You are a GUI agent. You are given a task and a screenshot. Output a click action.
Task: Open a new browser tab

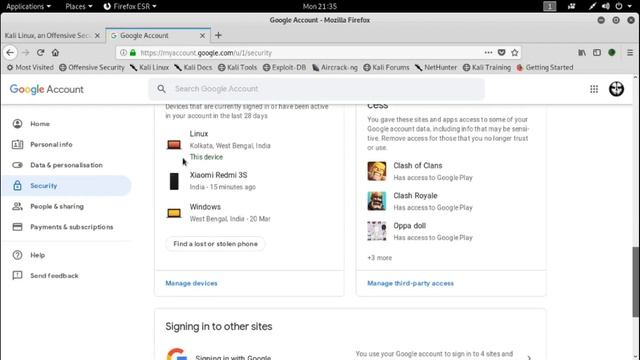click(218, 36)
